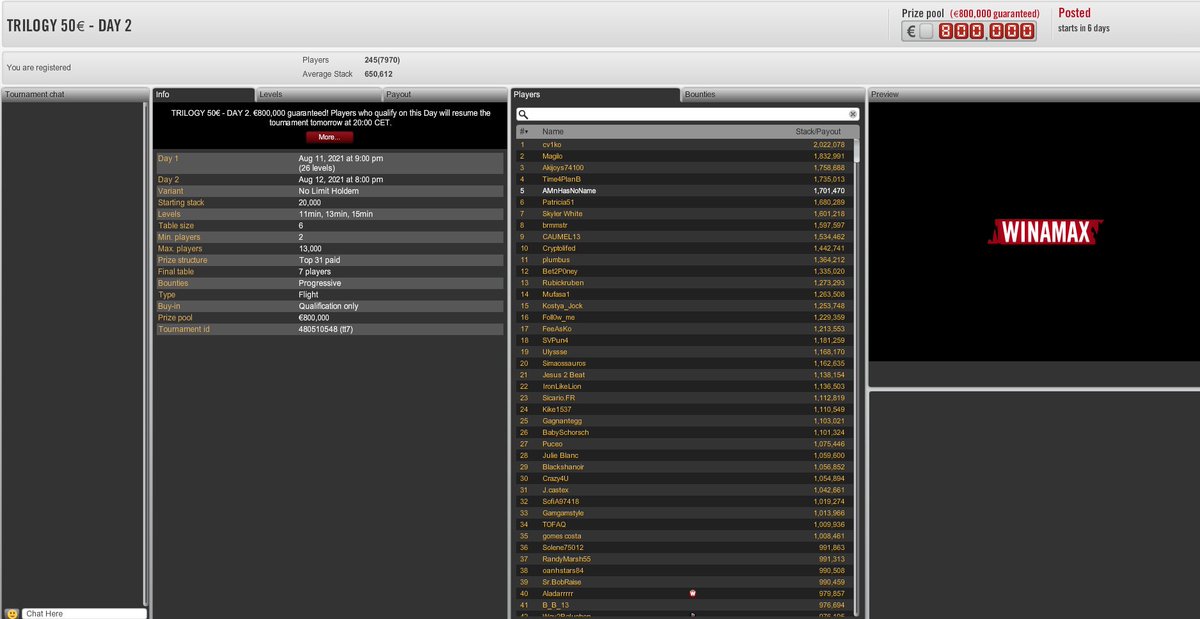
Task: Click the Starting stack value 20,000
Action: point(311,202)
